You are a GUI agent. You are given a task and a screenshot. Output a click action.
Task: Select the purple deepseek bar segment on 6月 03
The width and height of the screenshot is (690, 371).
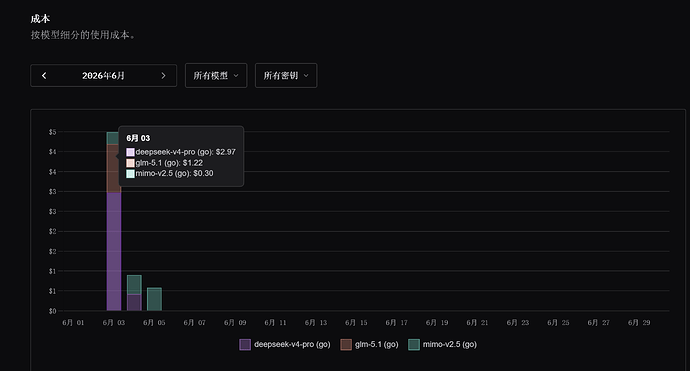(x=114, y=251)
